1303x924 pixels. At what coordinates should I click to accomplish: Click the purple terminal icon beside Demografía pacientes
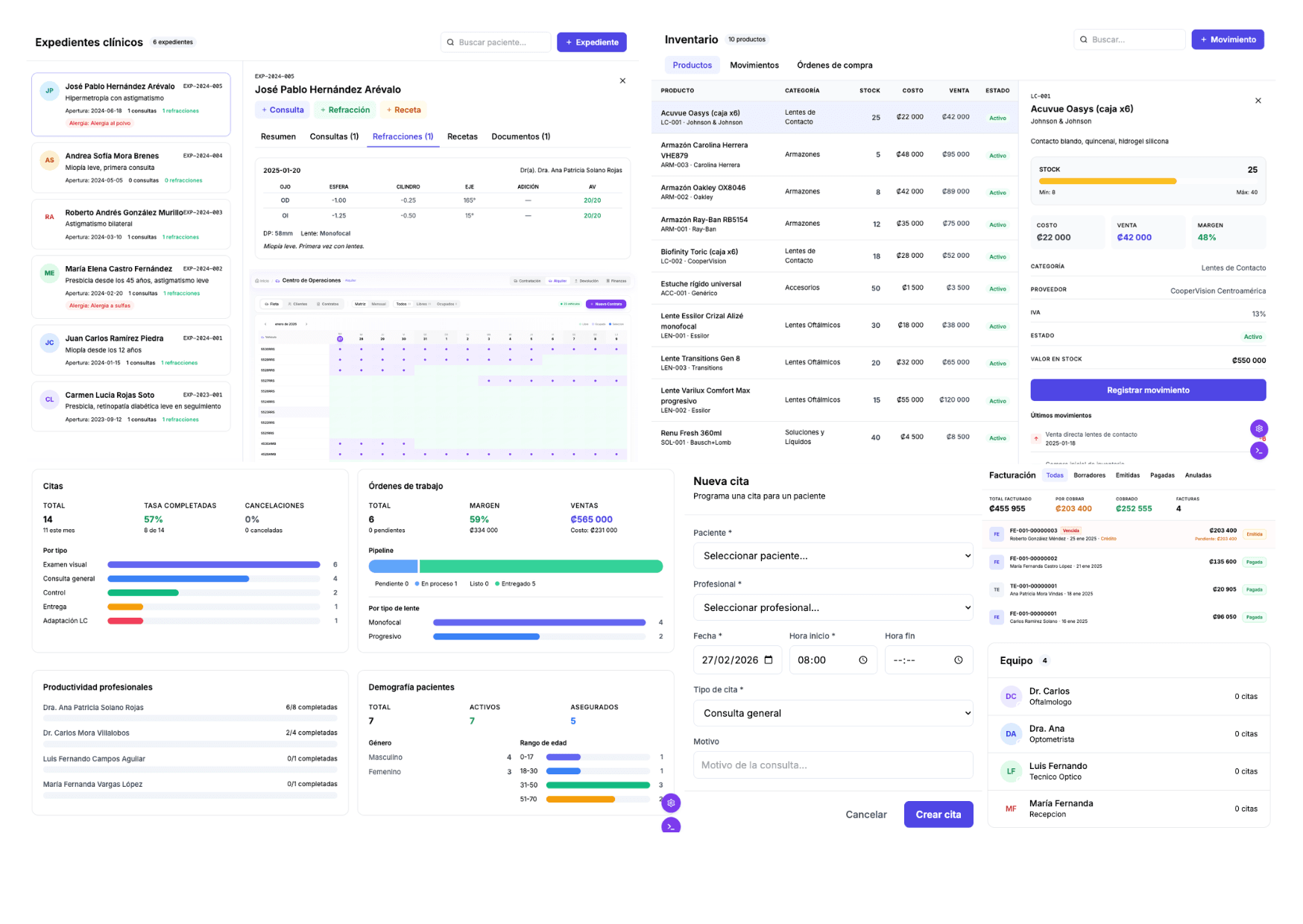(x=671, y=826)
